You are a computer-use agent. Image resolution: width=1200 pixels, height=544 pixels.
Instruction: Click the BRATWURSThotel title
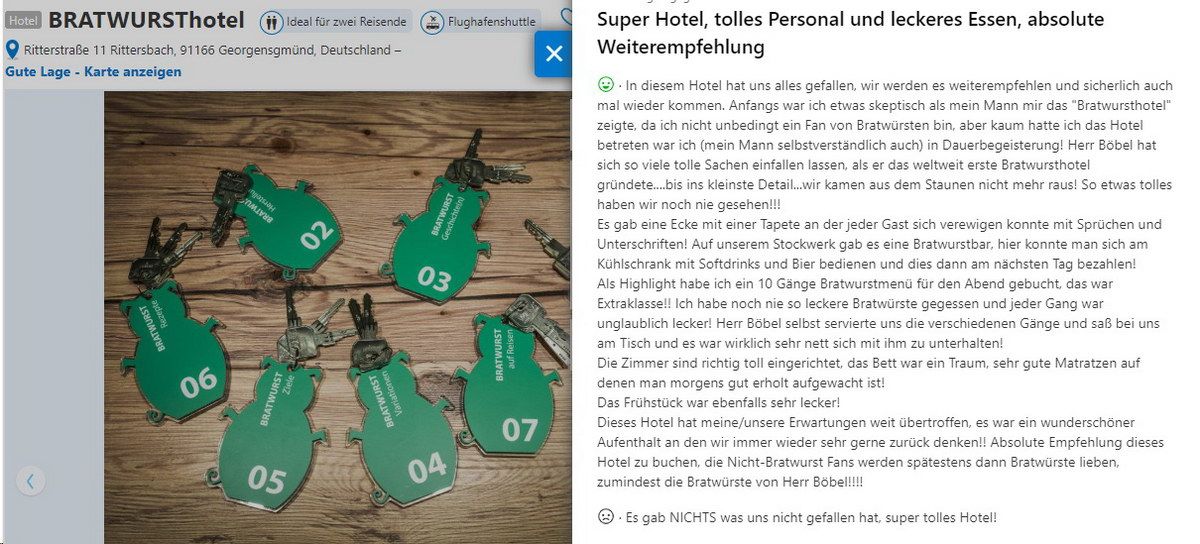146,20
